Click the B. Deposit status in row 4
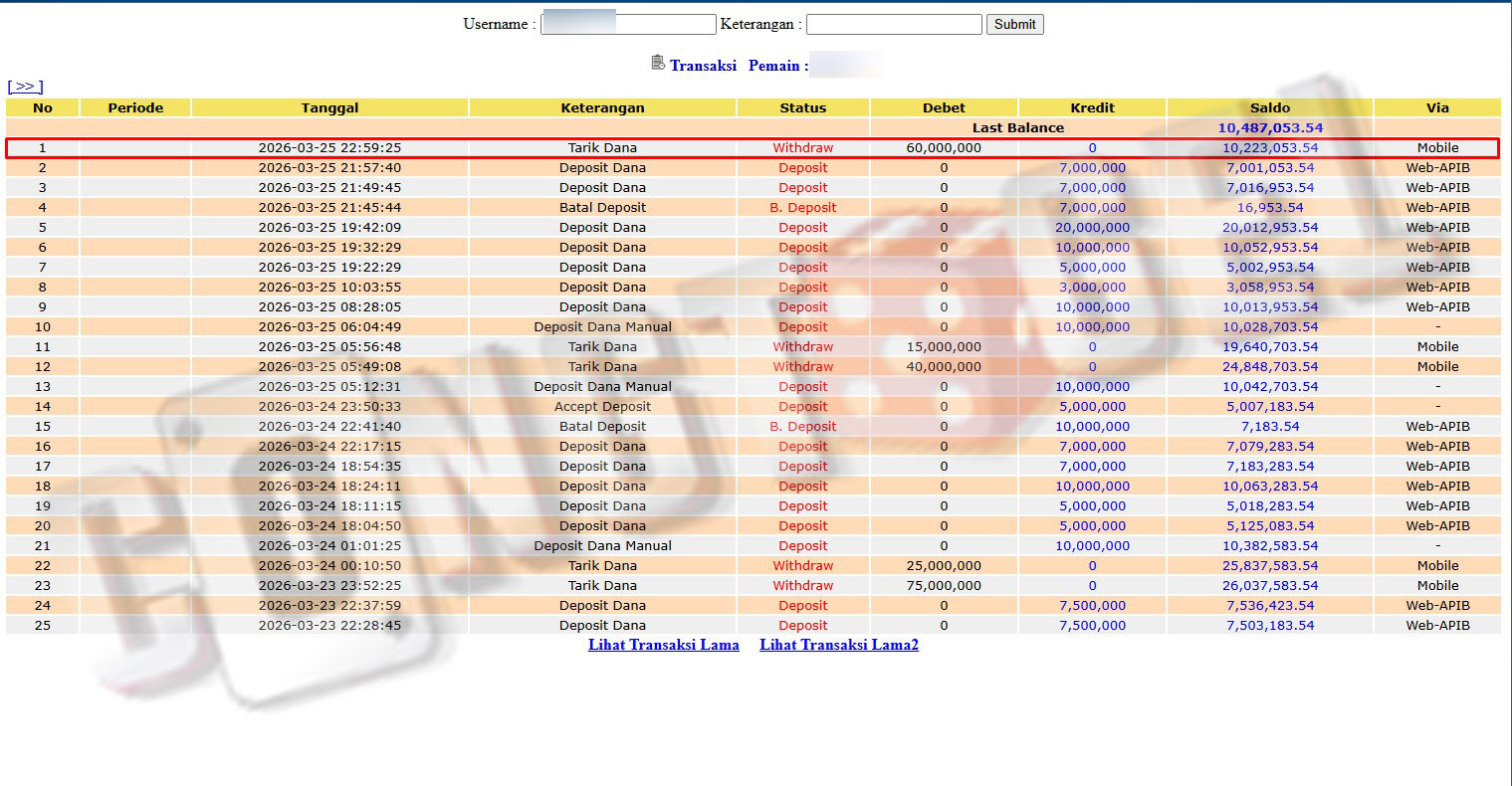 (803, 207)
